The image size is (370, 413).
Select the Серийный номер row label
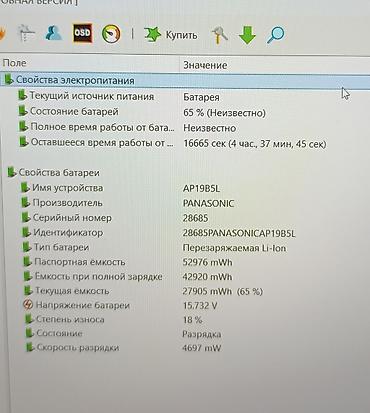pyautogui.click(x=72, y=218)
